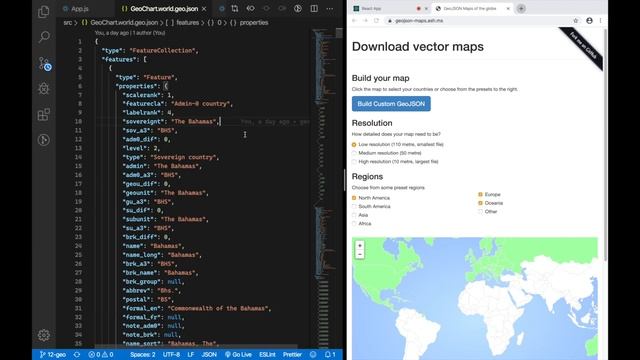
Task: Open the browser three-dot menu
Action: click(600, 20)
